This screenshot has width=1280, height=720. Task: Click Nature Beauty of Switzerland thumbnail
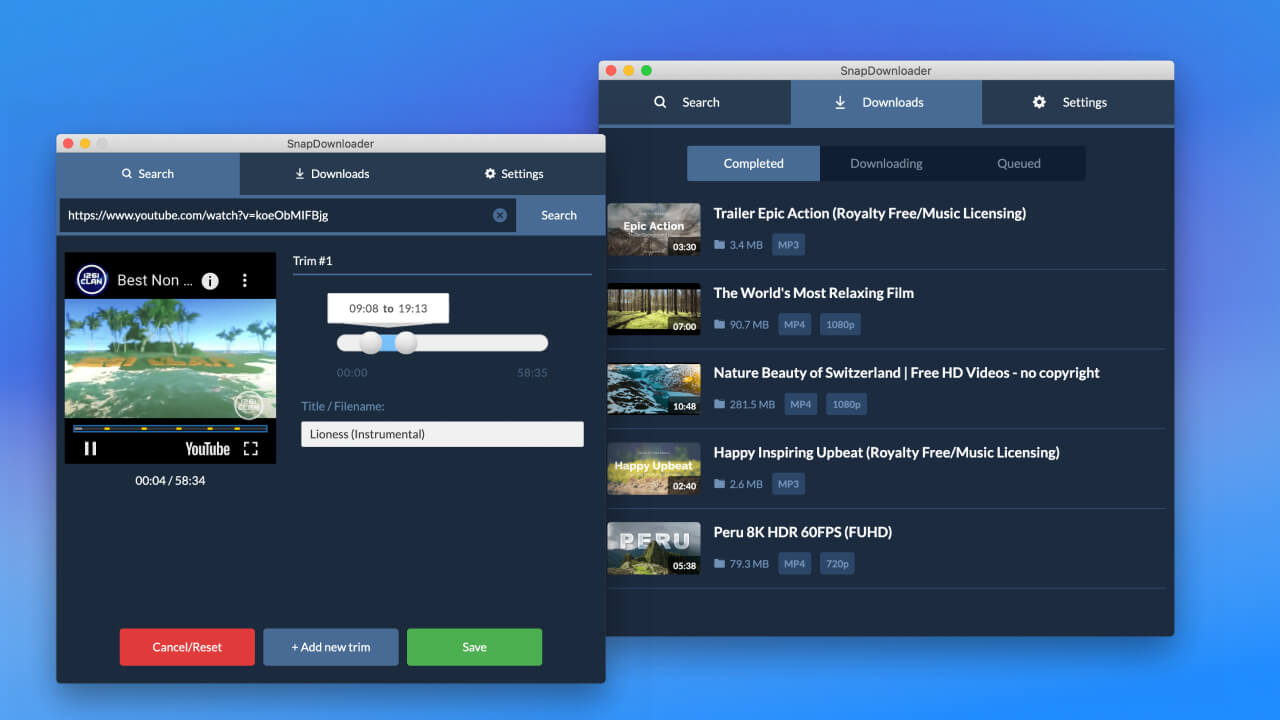click(x=654, y=389)
